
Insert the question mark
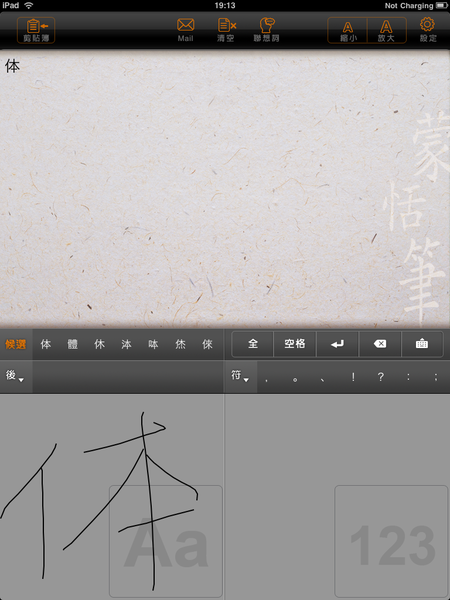pos(380,377)
